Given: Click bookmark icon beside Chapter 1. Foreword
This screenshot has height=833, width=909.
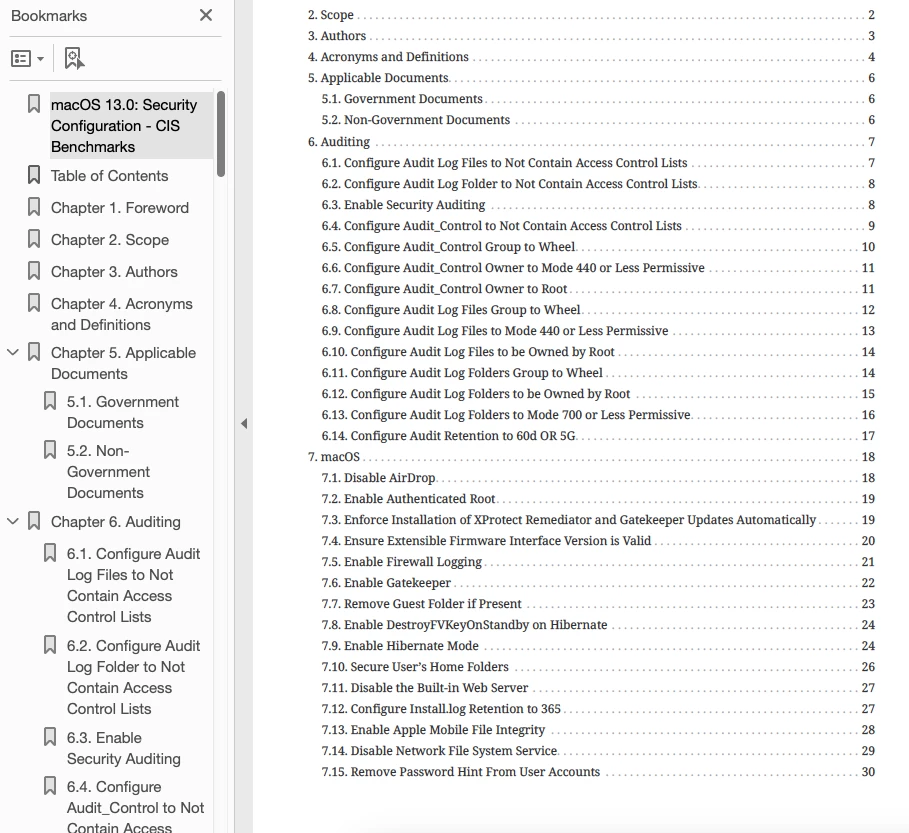Looking at the screenshot, I should (x=34, y=207).
